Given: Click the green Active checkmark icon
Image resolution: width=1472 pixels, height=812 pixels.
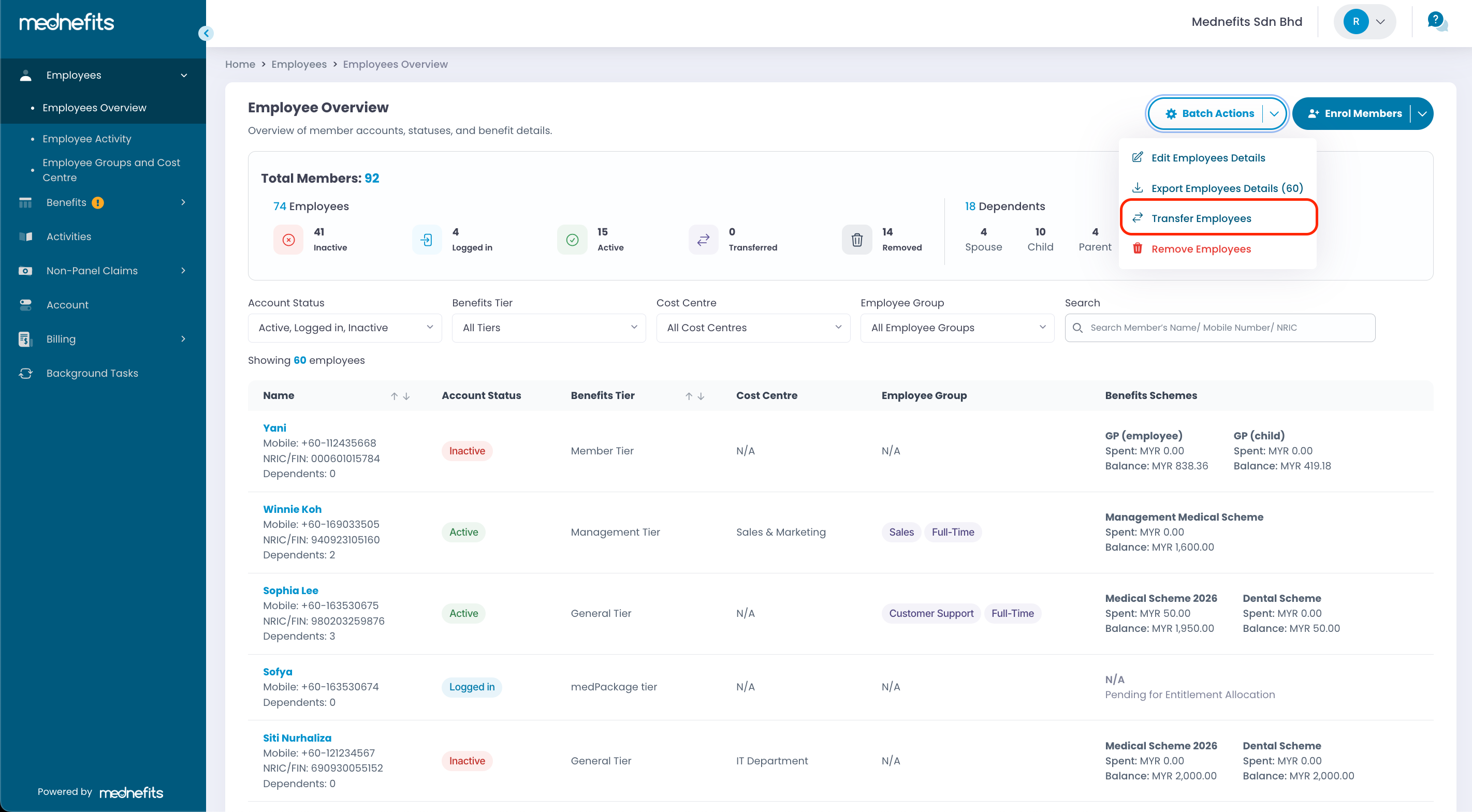Looking at the screenshot, I should [x=572, y=240].
